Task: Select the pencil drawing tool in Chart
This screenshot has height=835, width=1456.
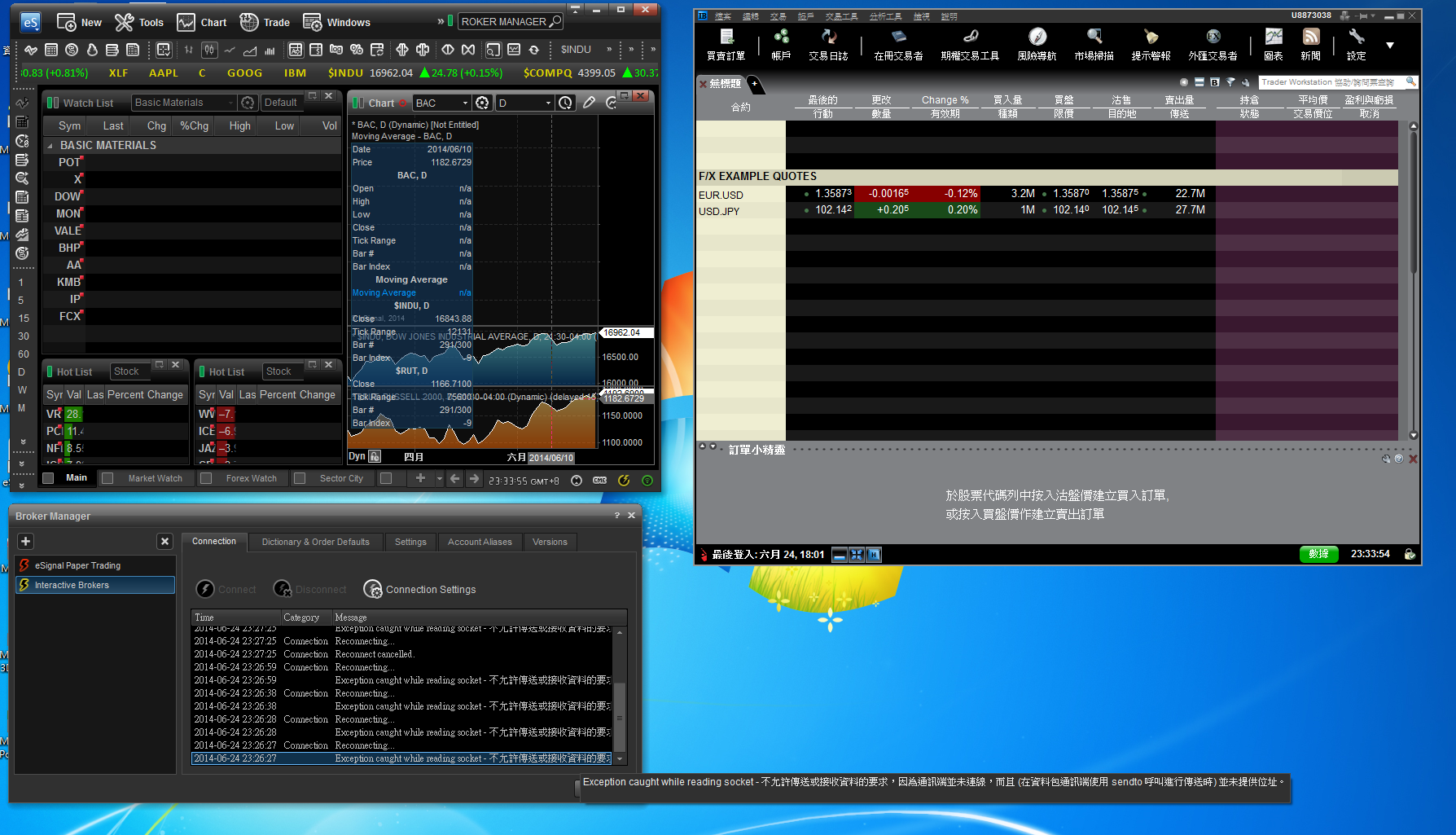Action: [589, 103]
